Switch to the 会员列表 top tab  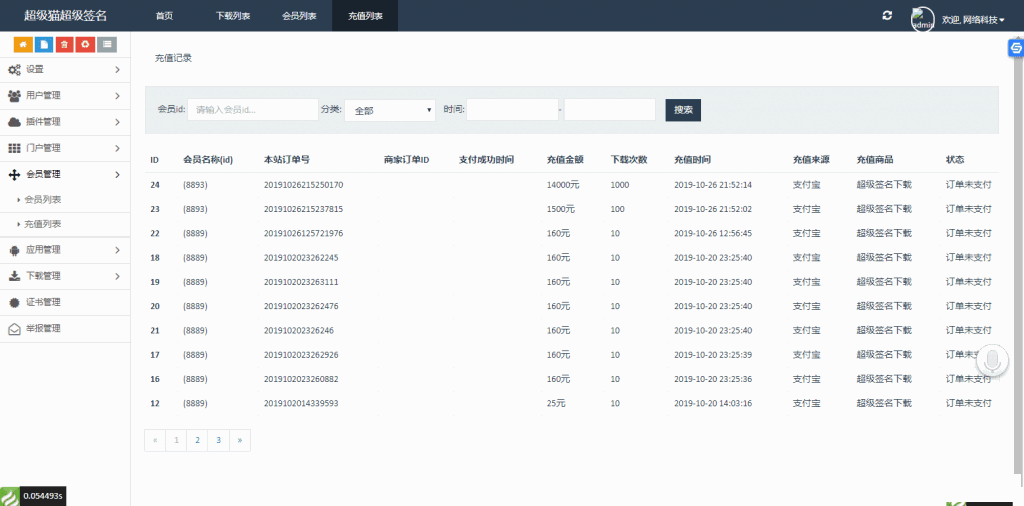(x=299, y=17)
